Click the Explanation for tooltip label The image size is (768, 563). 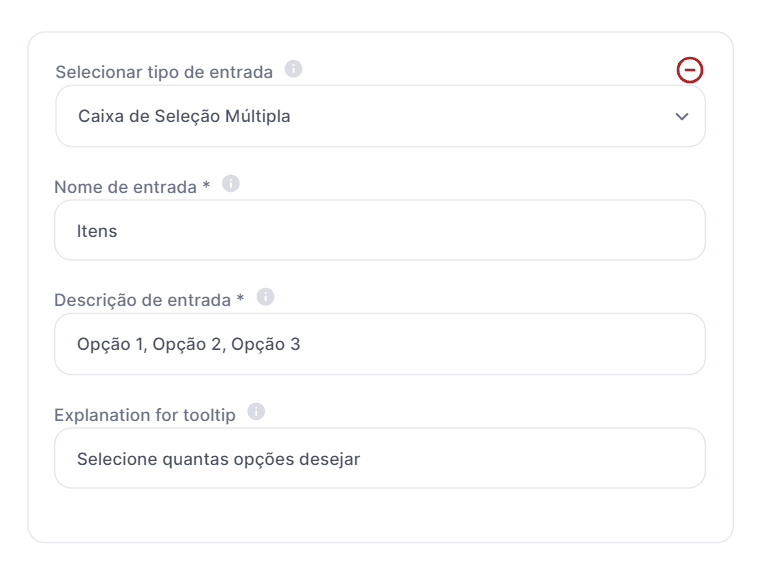tap(145, 415)
